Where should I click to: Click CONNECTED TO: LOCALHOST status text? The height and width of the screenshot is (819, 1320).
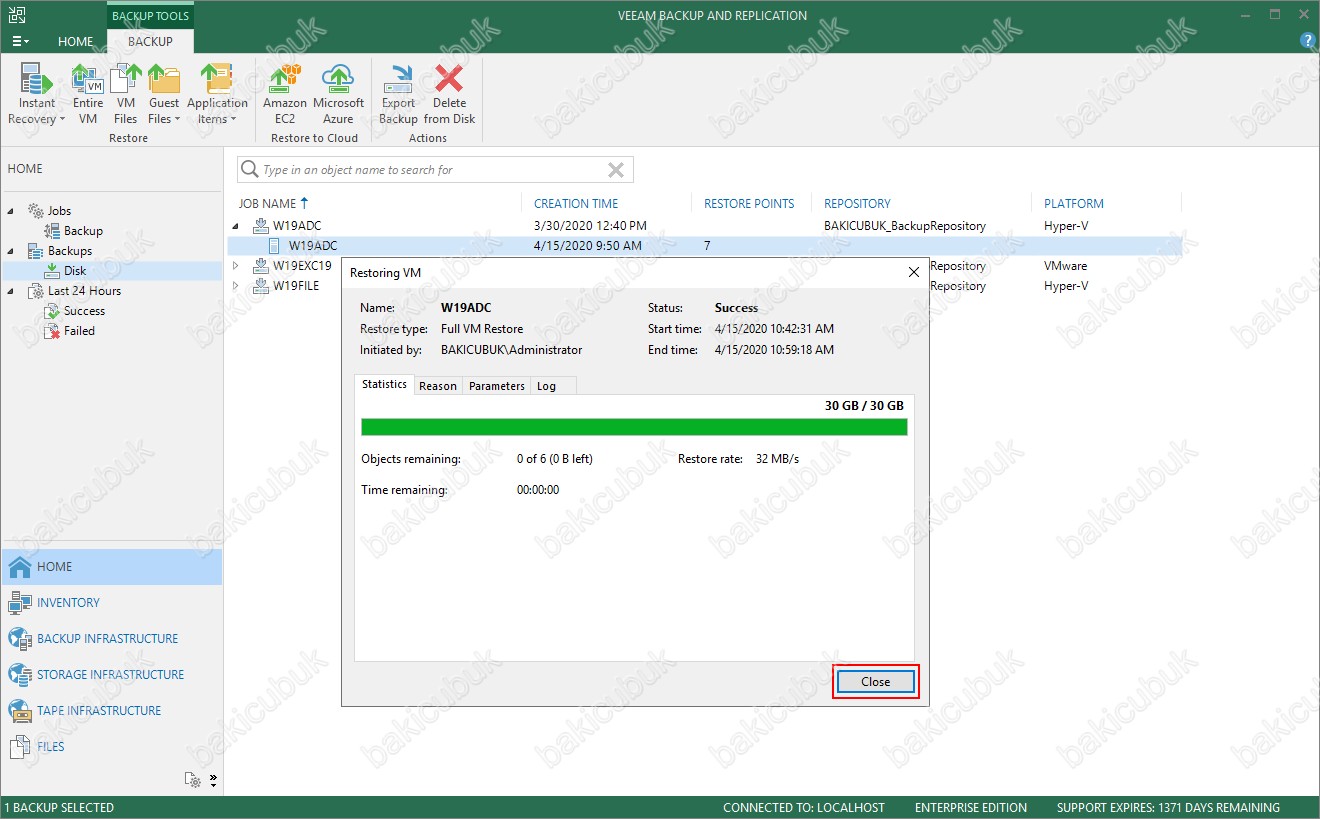coord(804,808)
